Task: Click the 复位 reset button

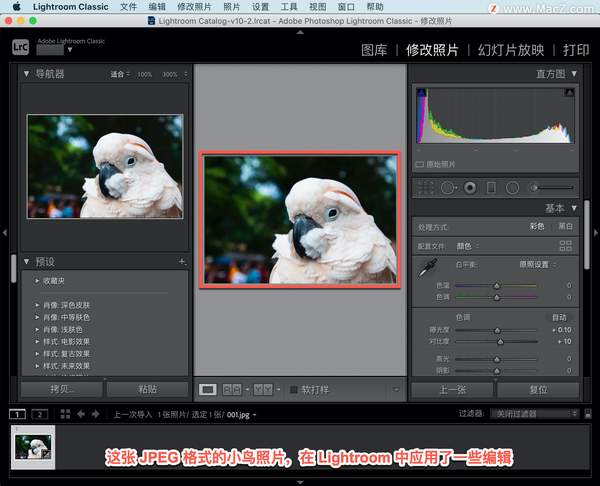Action: 537,389
